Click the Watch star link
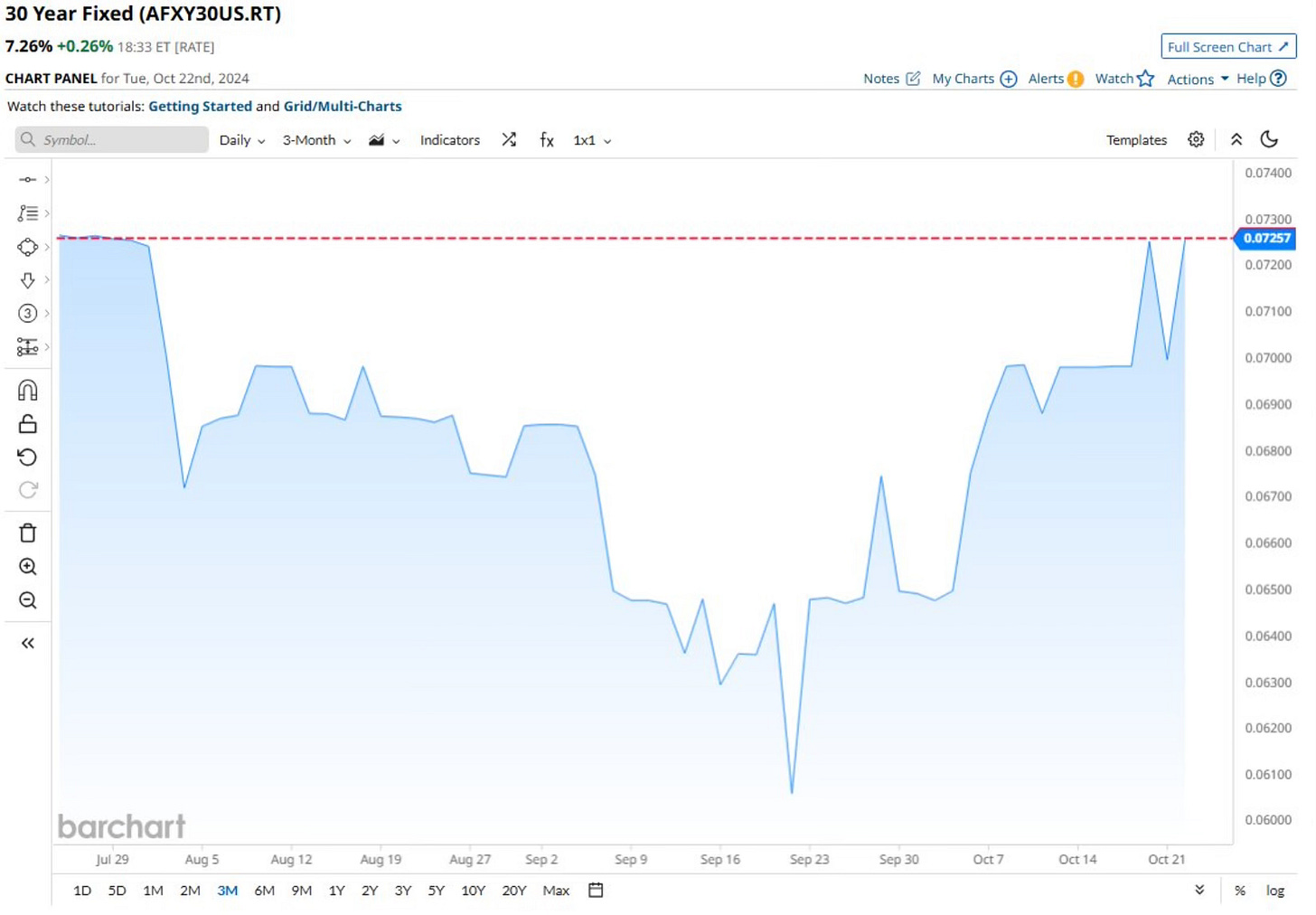The width and height of the screenshot is (1316, 915). 1124,79
